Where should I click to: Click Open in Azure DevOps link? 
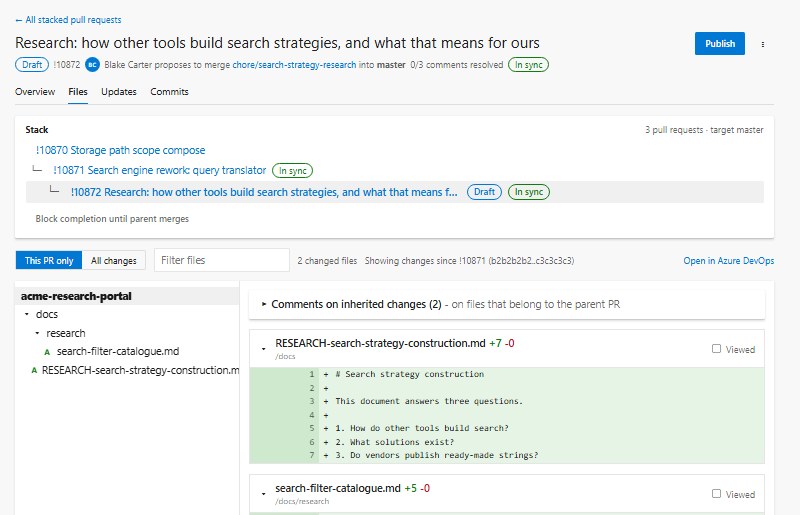coord(729,261)
